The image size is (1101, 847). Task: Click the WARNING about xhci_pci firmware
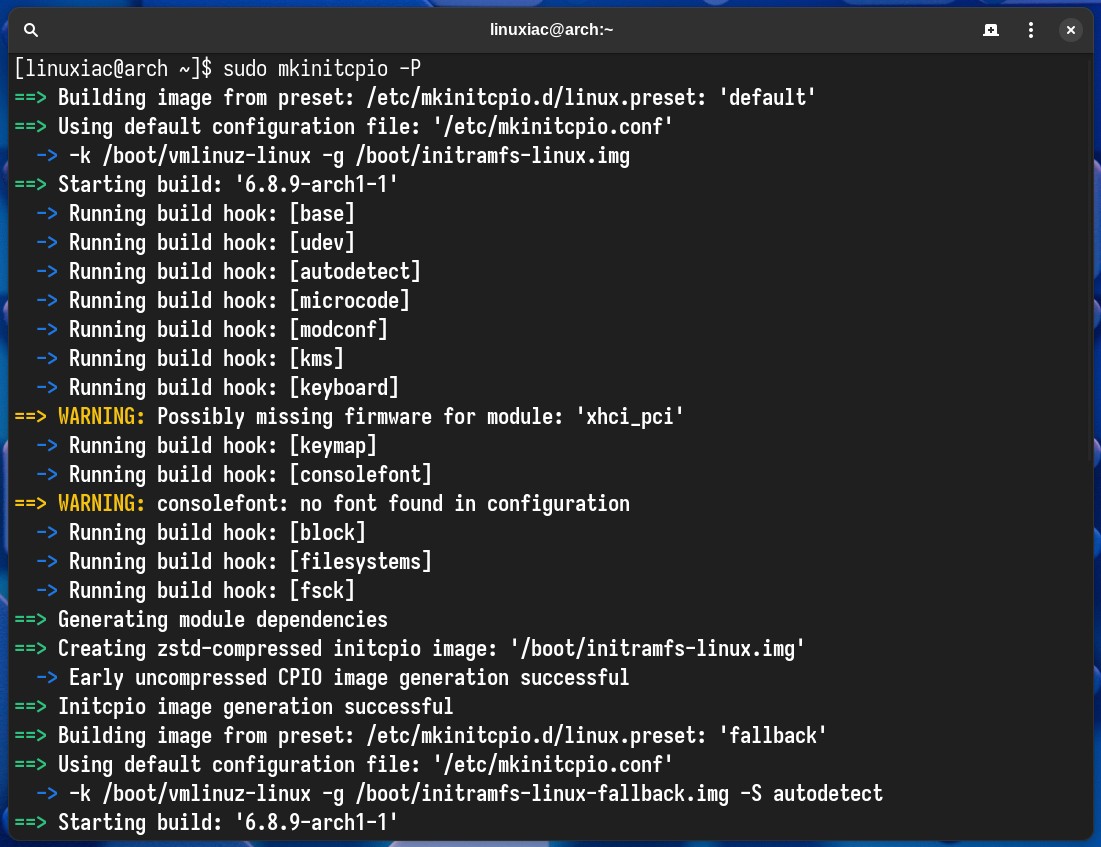[x=349, y=416]
